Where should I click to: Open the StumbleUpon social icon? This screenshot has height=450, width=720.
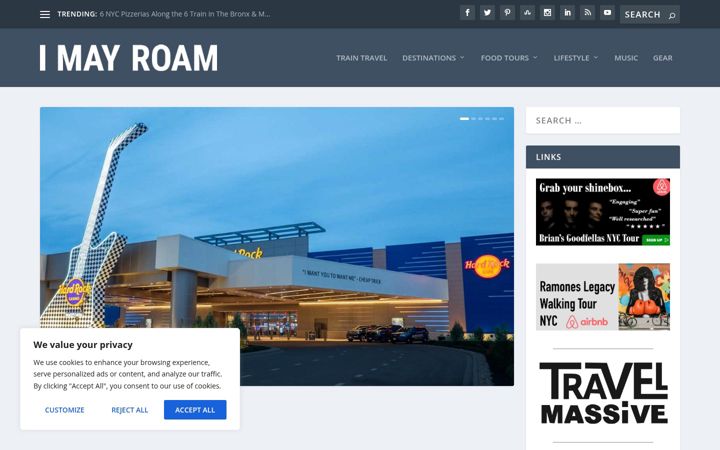(527, 12)
